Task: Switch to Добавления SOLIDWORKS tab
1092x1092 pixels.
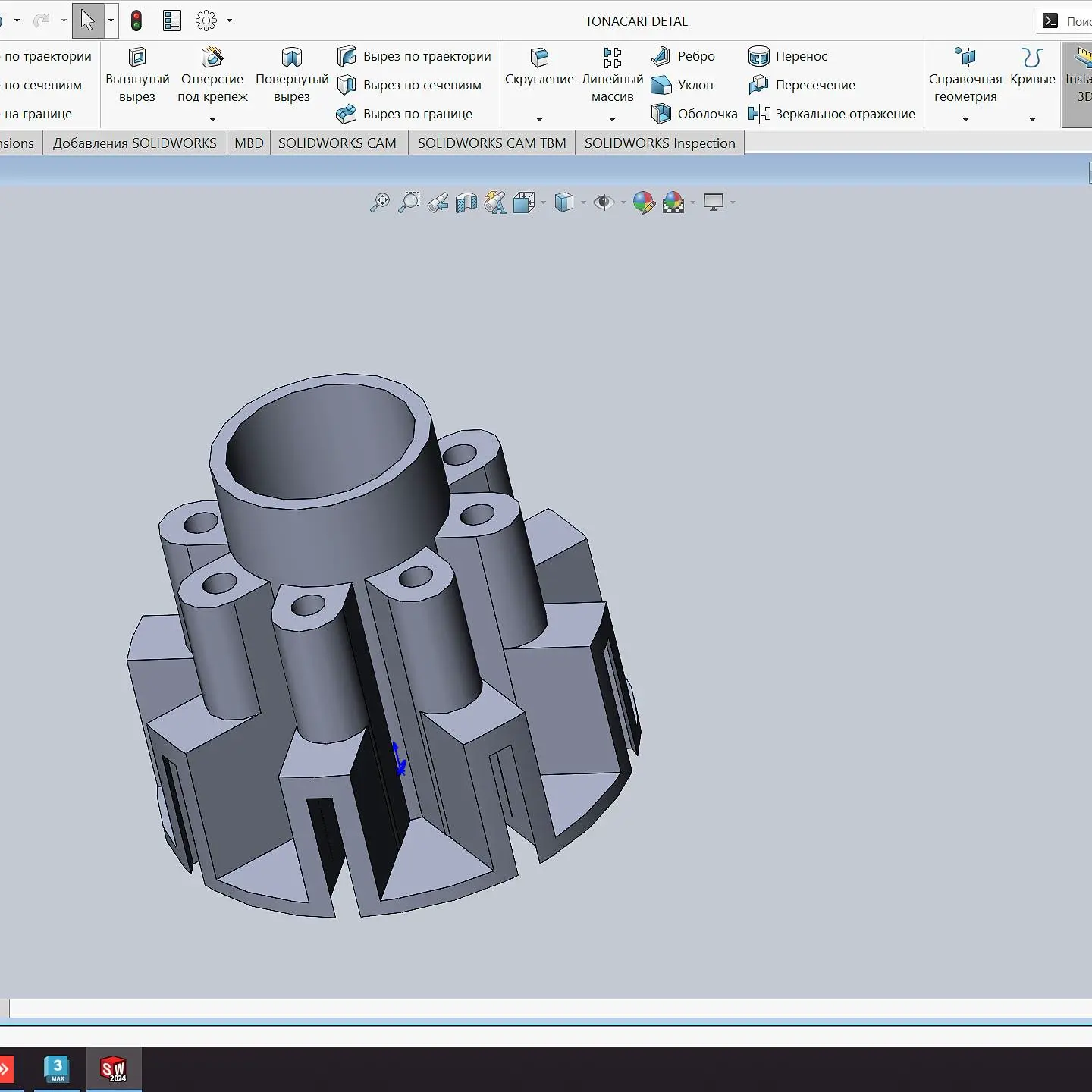Action: coord(135,143)
